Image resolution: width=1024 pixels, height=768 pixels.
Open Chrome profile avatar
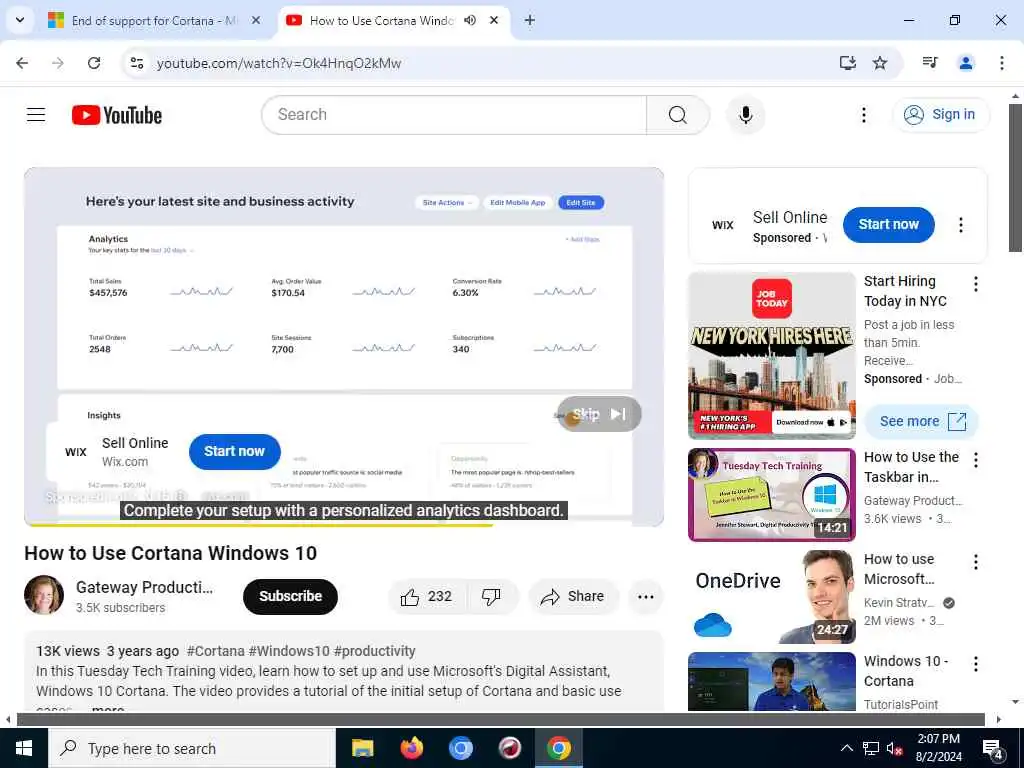tap(965, 63)
